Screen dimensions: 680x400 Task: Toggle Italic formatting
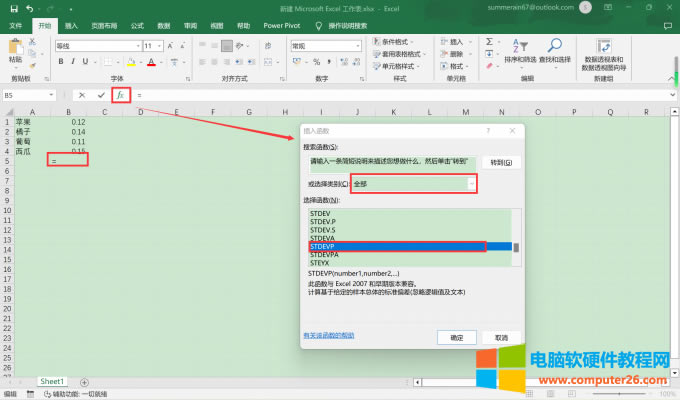pos(74,61)
